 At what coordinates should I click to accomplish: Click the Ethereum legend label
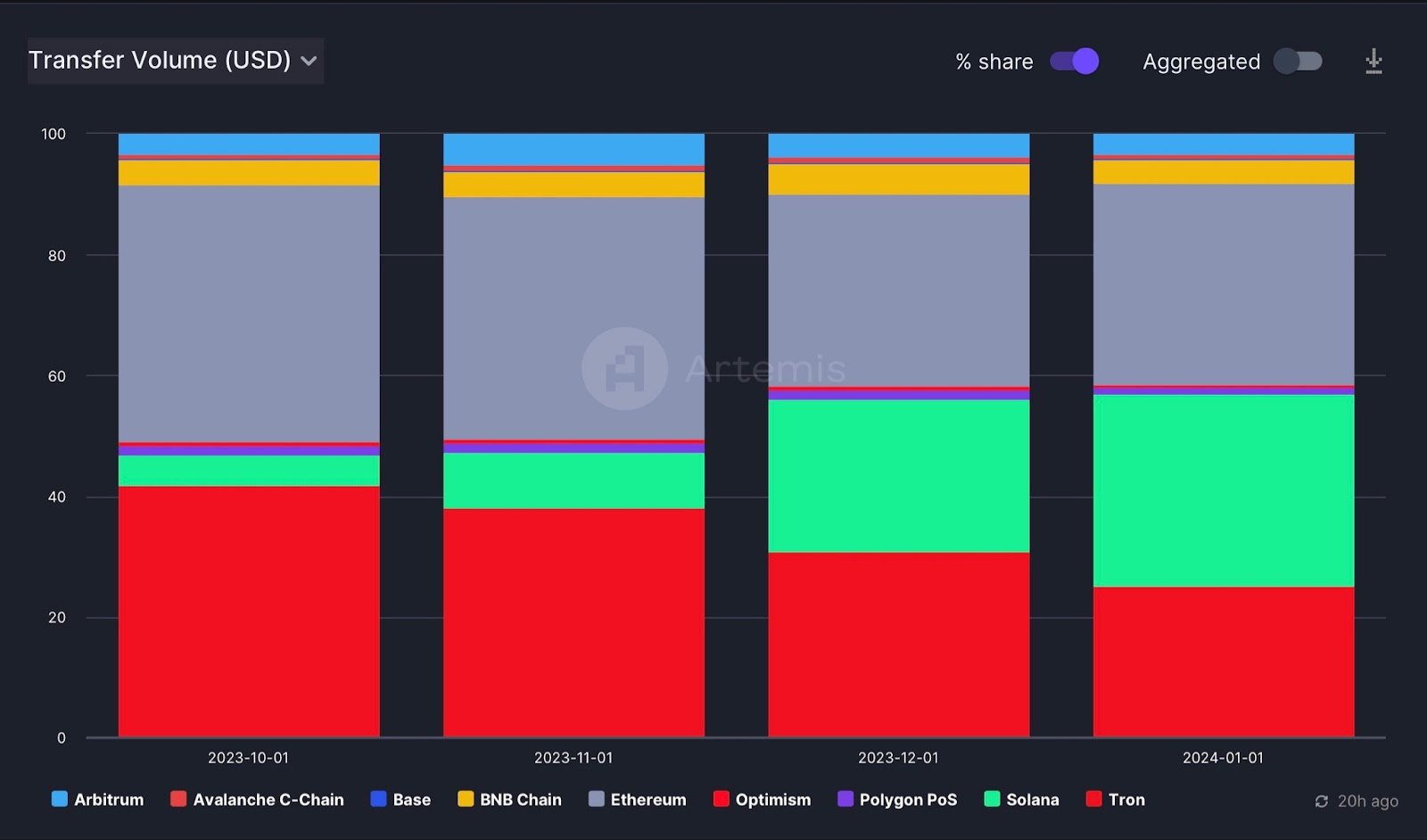[648, 800]
